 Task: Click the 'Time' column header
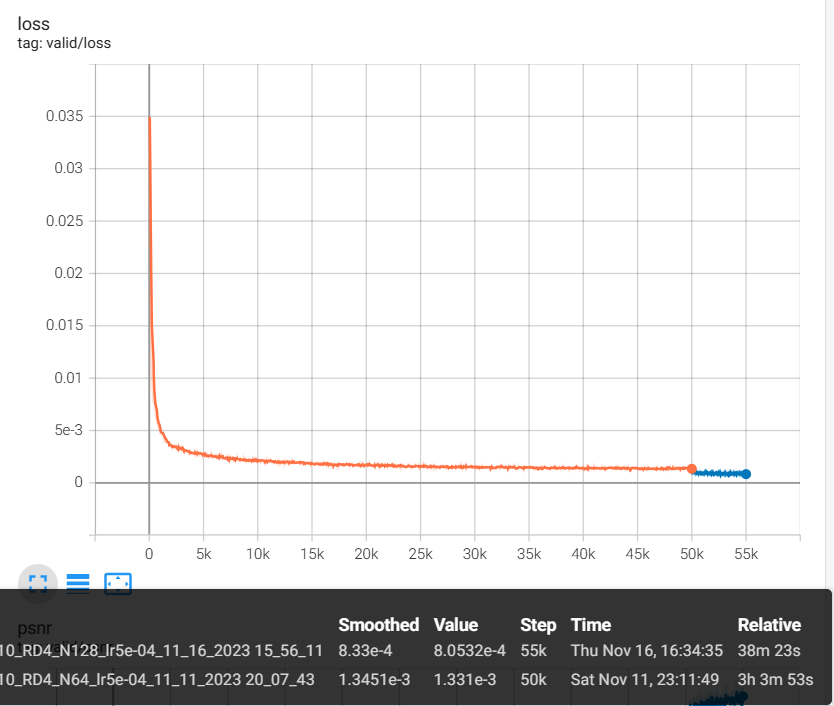590,625
